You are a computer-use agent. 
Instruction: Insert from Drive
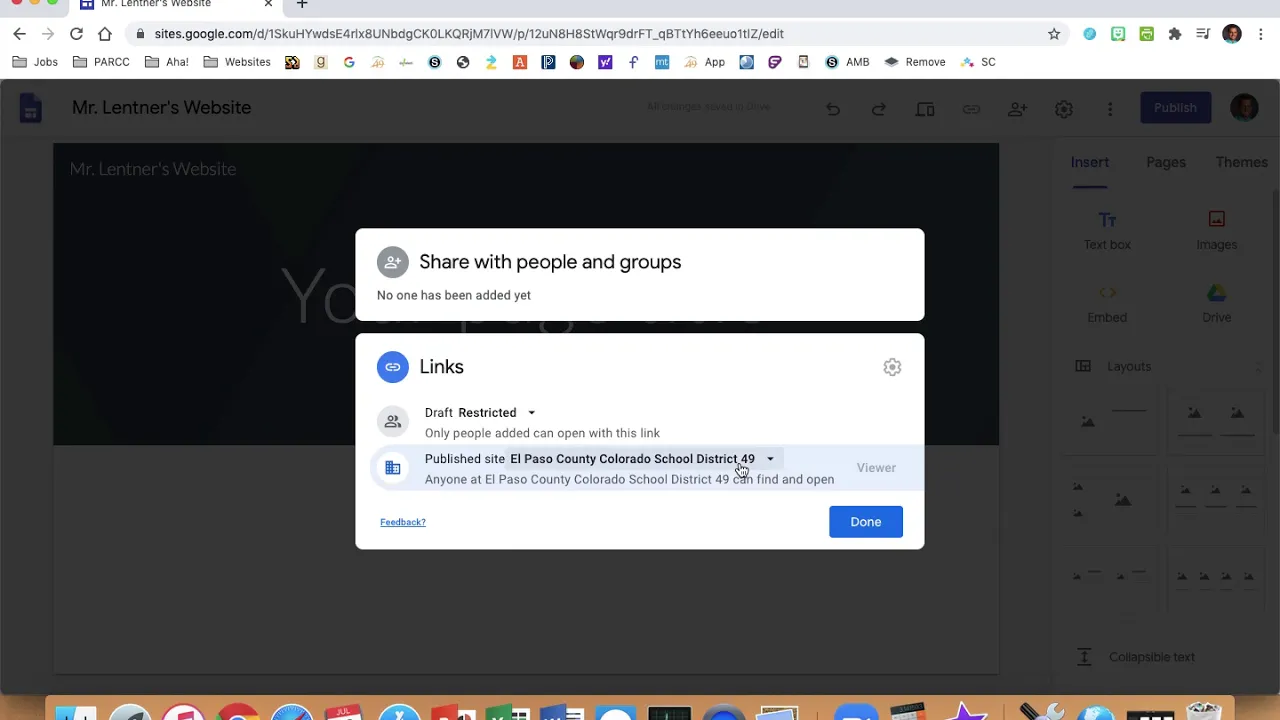pyautogui.click(x=1216, y=304)
